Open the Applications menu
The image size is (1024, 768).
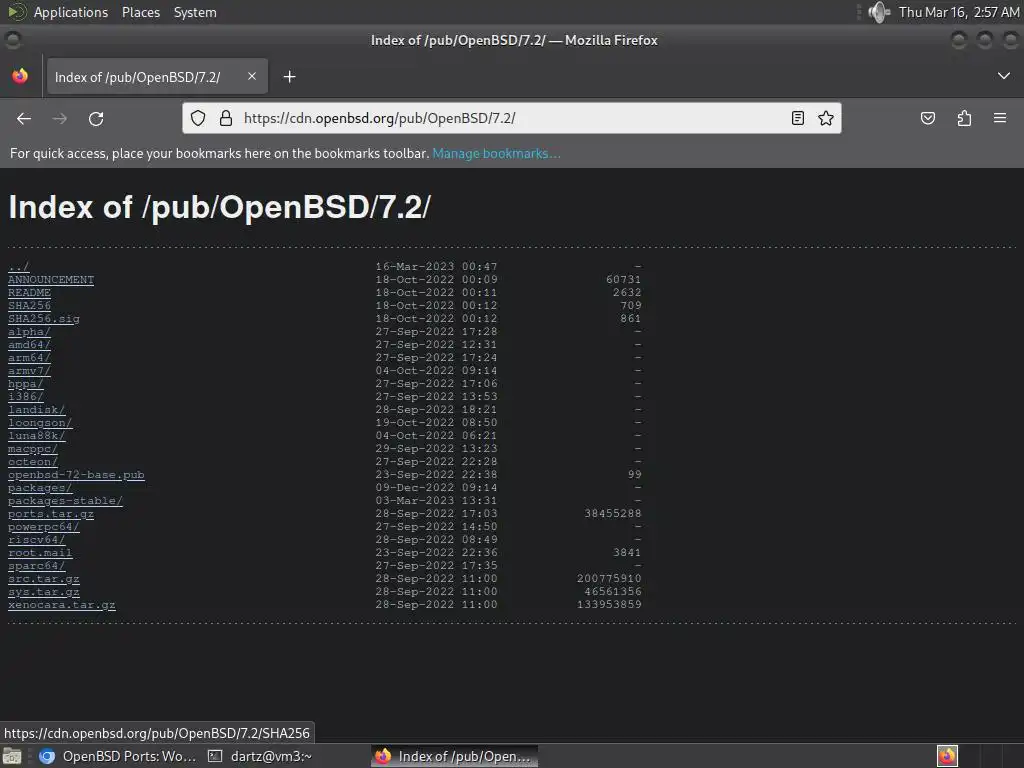71,12
